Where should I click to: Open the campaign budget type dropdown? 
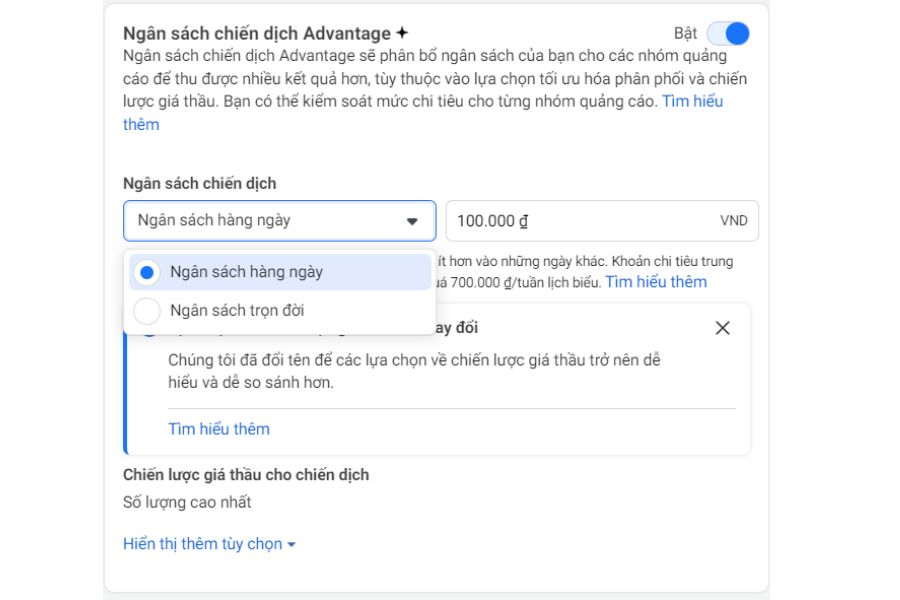click(x=280, y=220)
